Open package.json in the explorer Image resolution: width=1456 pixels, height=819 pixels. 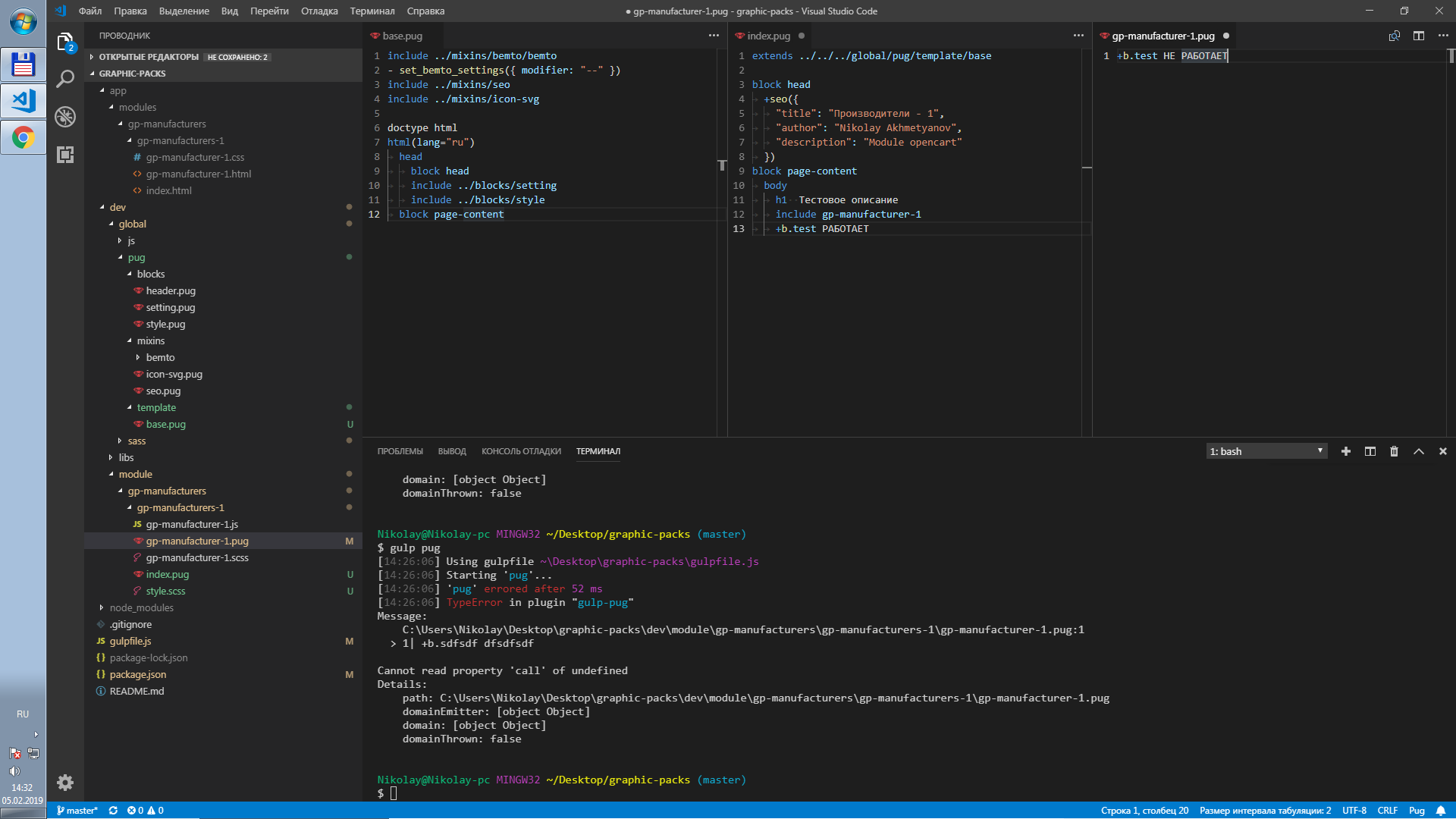(223, 674)
